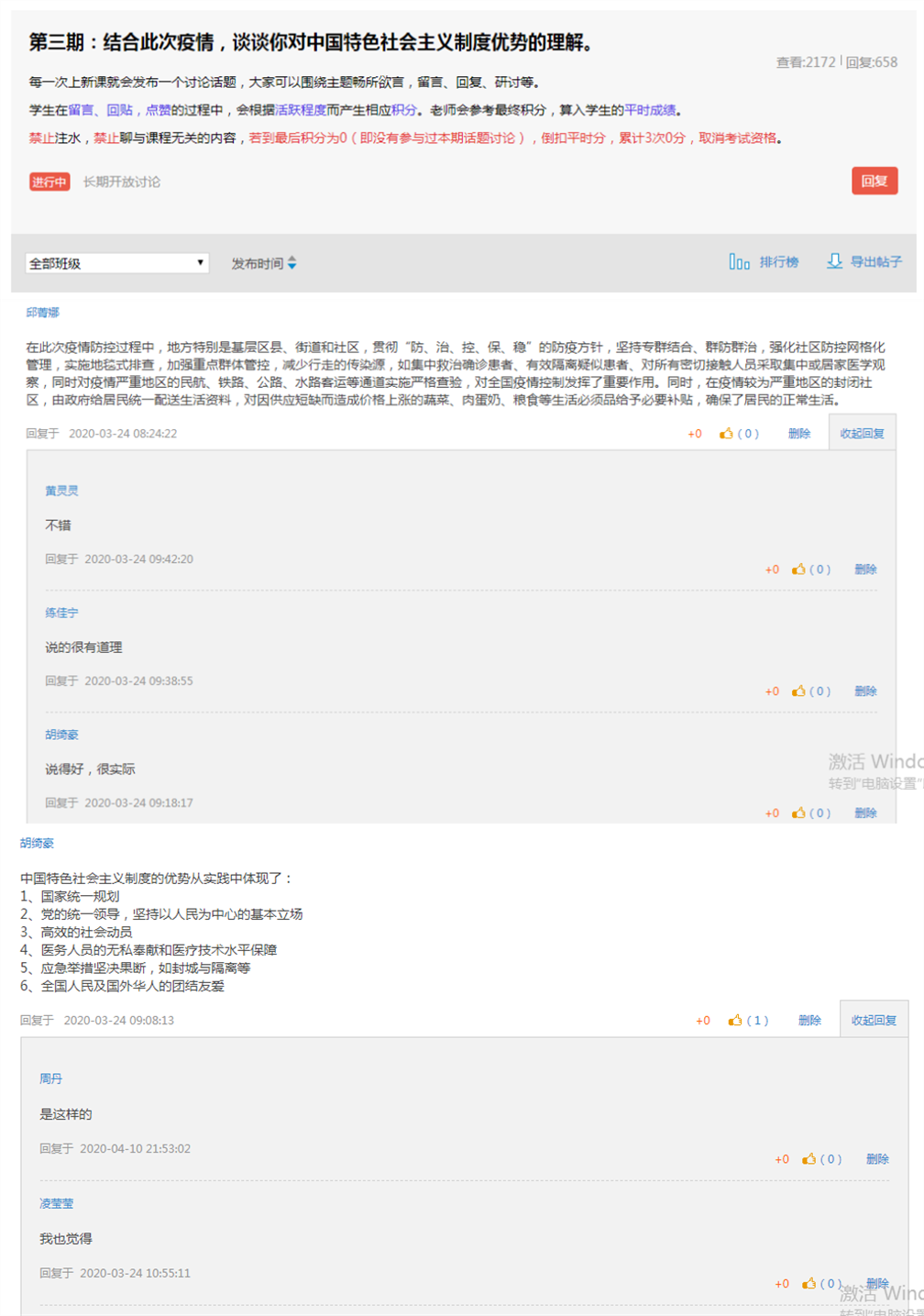This screenshot has width=924, height=1316.
Task: Like 黄灵灵's reply '不错' thumbs-up
Action: (x=798, y=570)
